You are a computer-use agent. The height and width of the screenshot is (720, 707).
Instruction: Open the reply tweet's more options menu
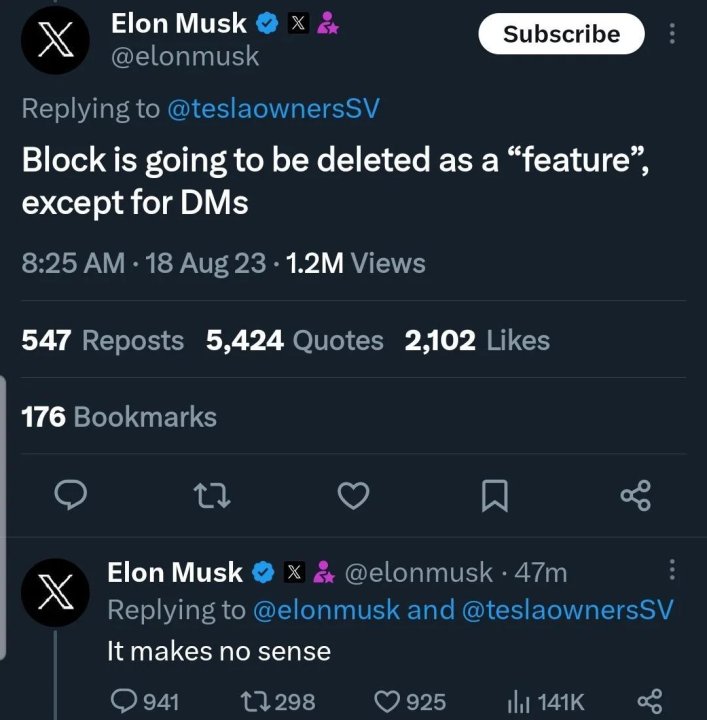coord(671,571)
